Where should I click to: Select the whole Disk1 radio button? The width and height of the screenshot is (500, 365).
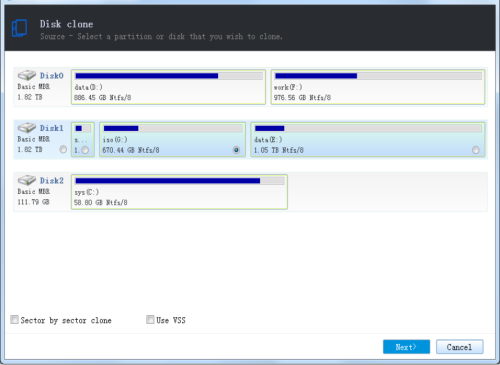[63, 150]
